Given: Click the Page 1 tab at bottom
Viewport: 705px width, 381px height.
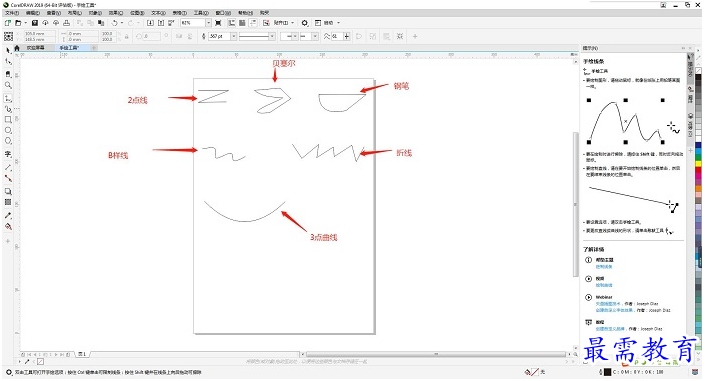Looking at the screenshot, I should (82, 354).
